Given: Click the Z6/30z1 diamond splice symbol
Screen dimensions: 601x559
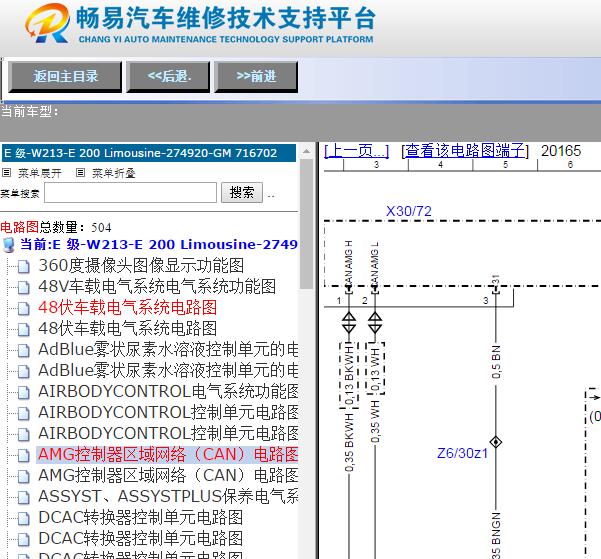Looking at the screenshot, I should 496,442.
